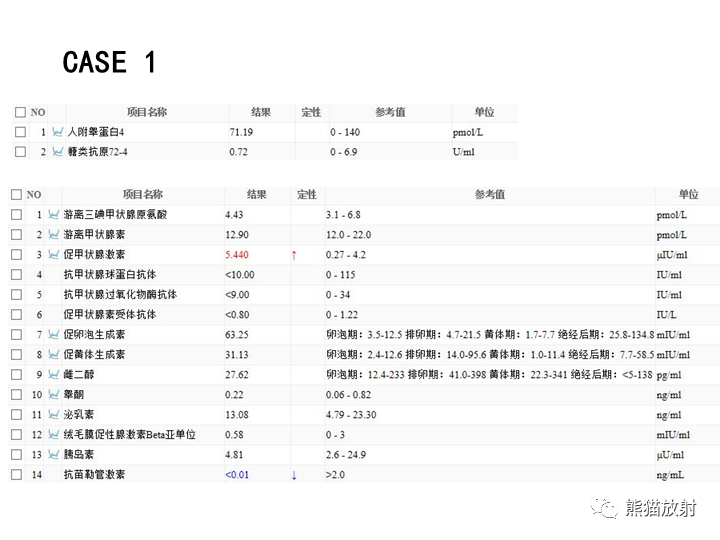Check the box for 游离甲状腺素 row

tap(17, 235)
